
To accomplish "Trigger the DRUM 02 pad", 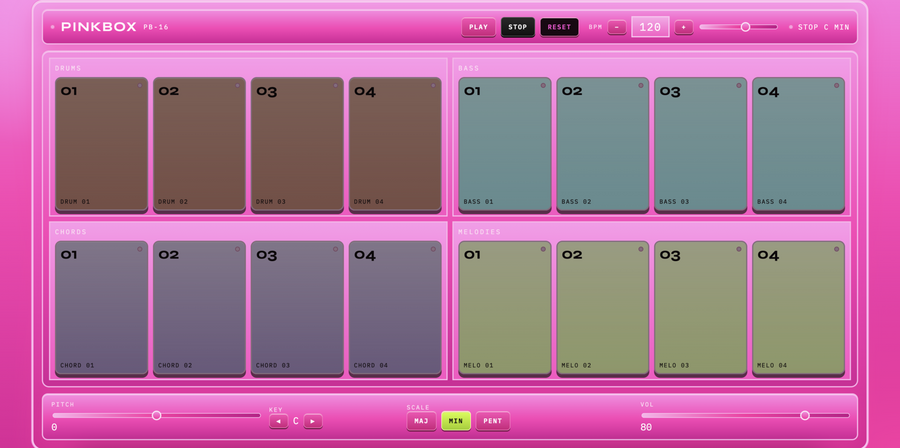I will click(199, 145).
